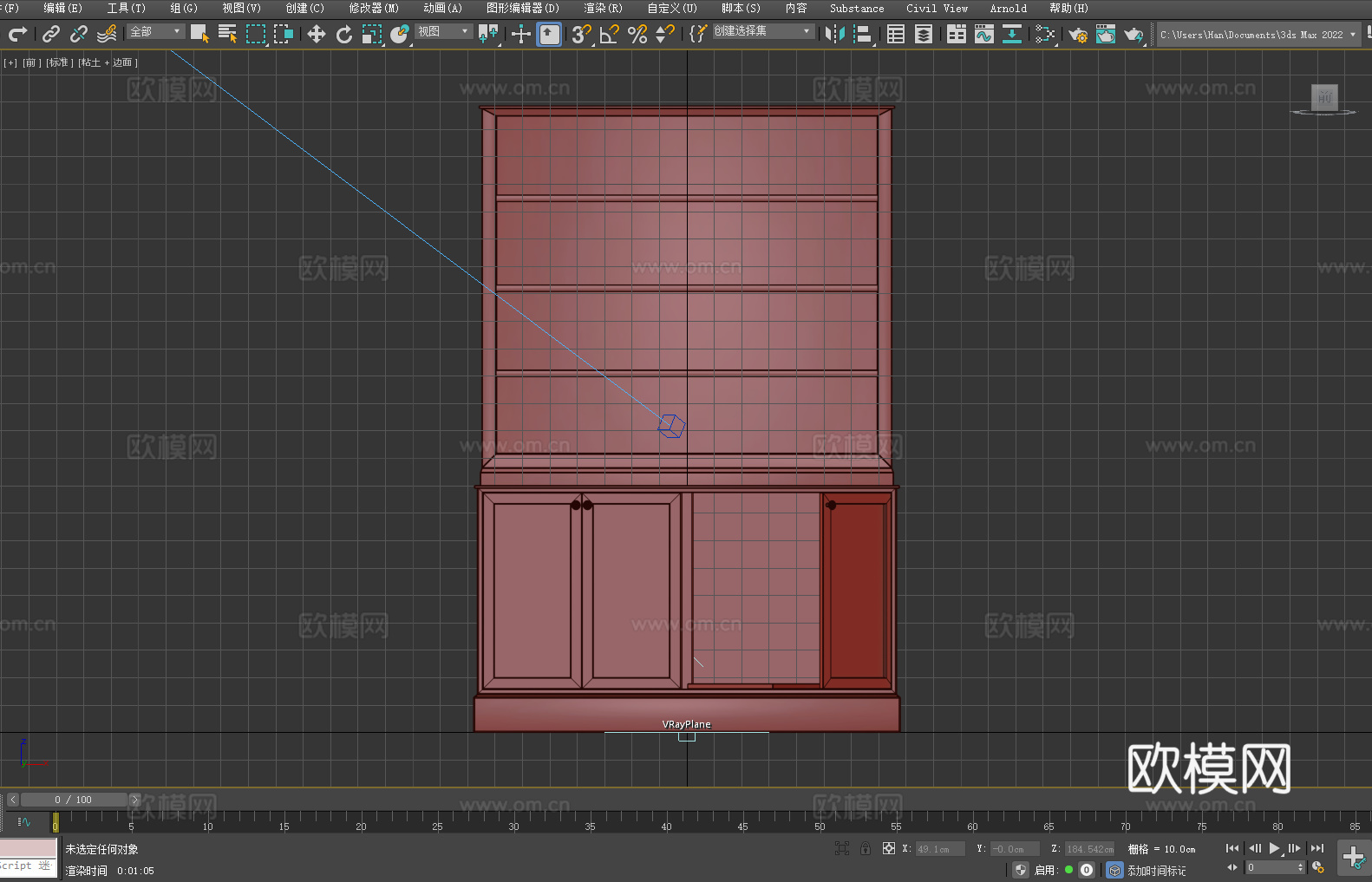Click the Align tool icon

pyautogui.click(x=863, y=34)
